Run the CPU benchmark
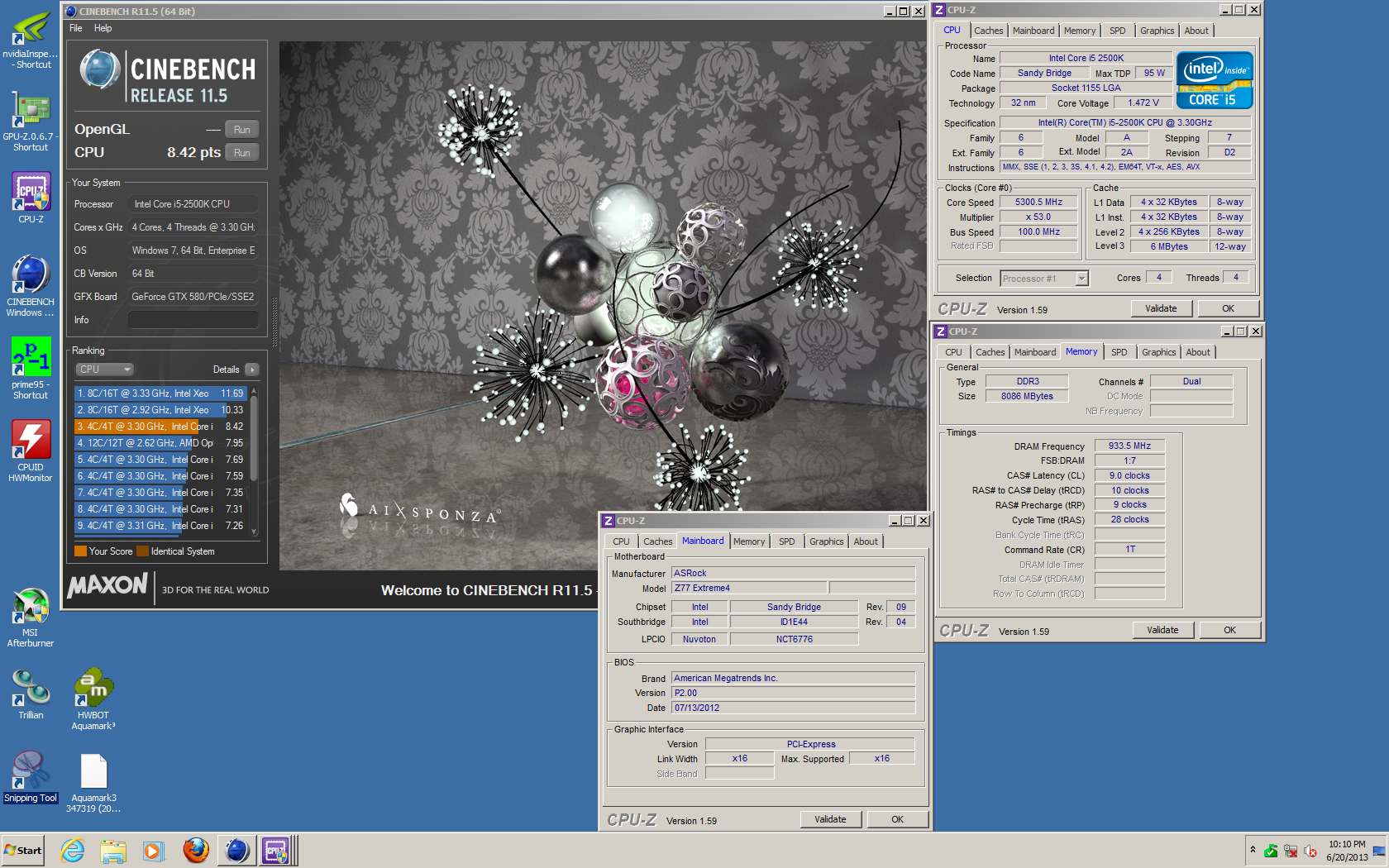 [241, 153]
